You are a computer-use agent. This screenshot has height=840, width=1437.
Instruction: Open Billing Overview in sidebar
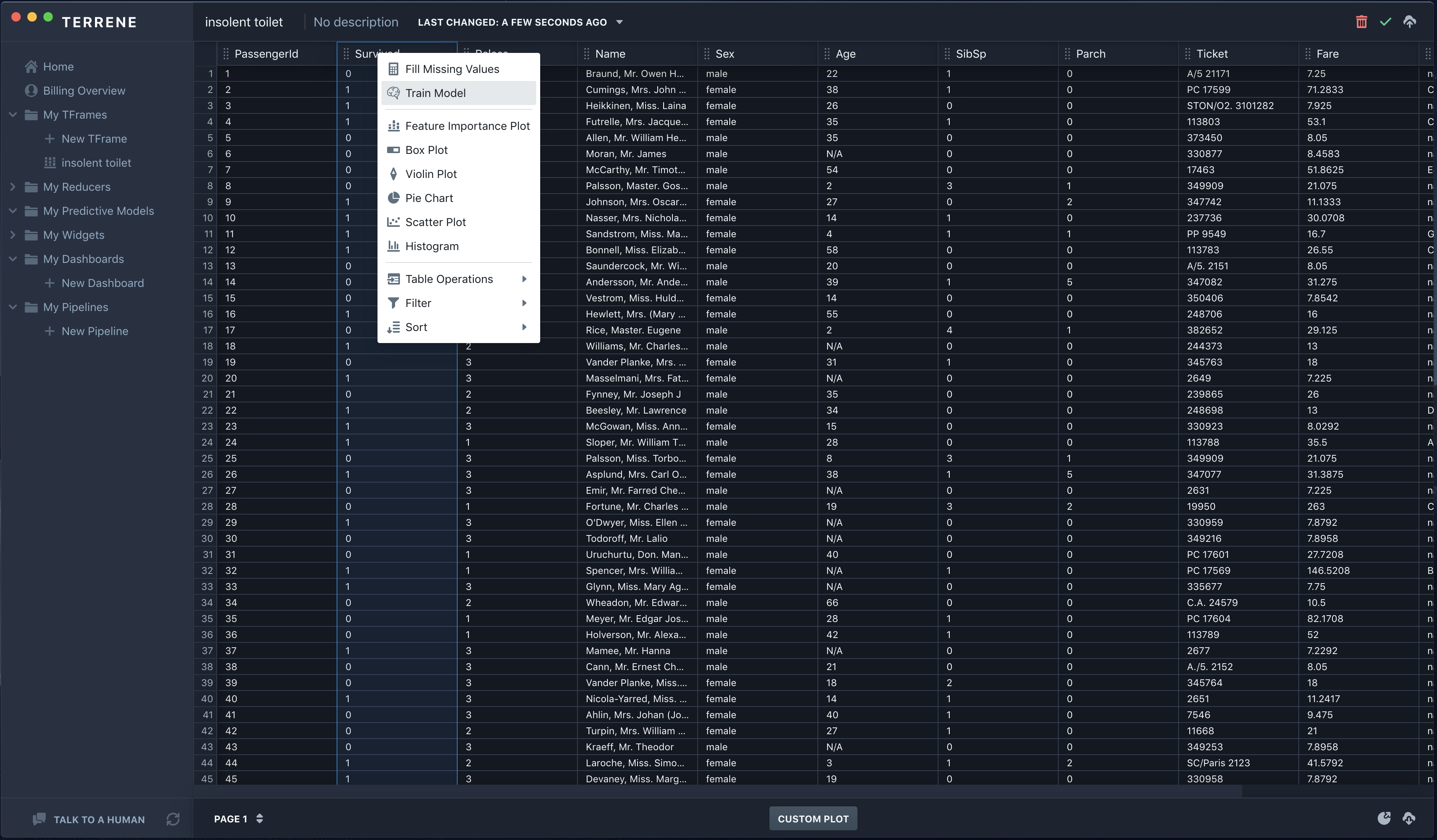point(84,91)
